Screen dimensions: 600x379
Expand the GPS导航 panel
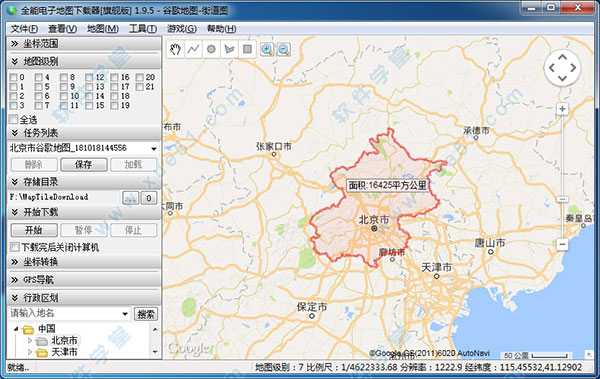click(84, 280)
